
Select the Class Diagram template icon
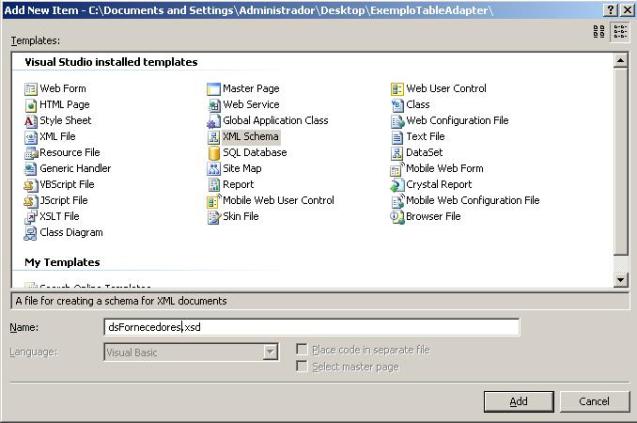(x=30, y=233)
